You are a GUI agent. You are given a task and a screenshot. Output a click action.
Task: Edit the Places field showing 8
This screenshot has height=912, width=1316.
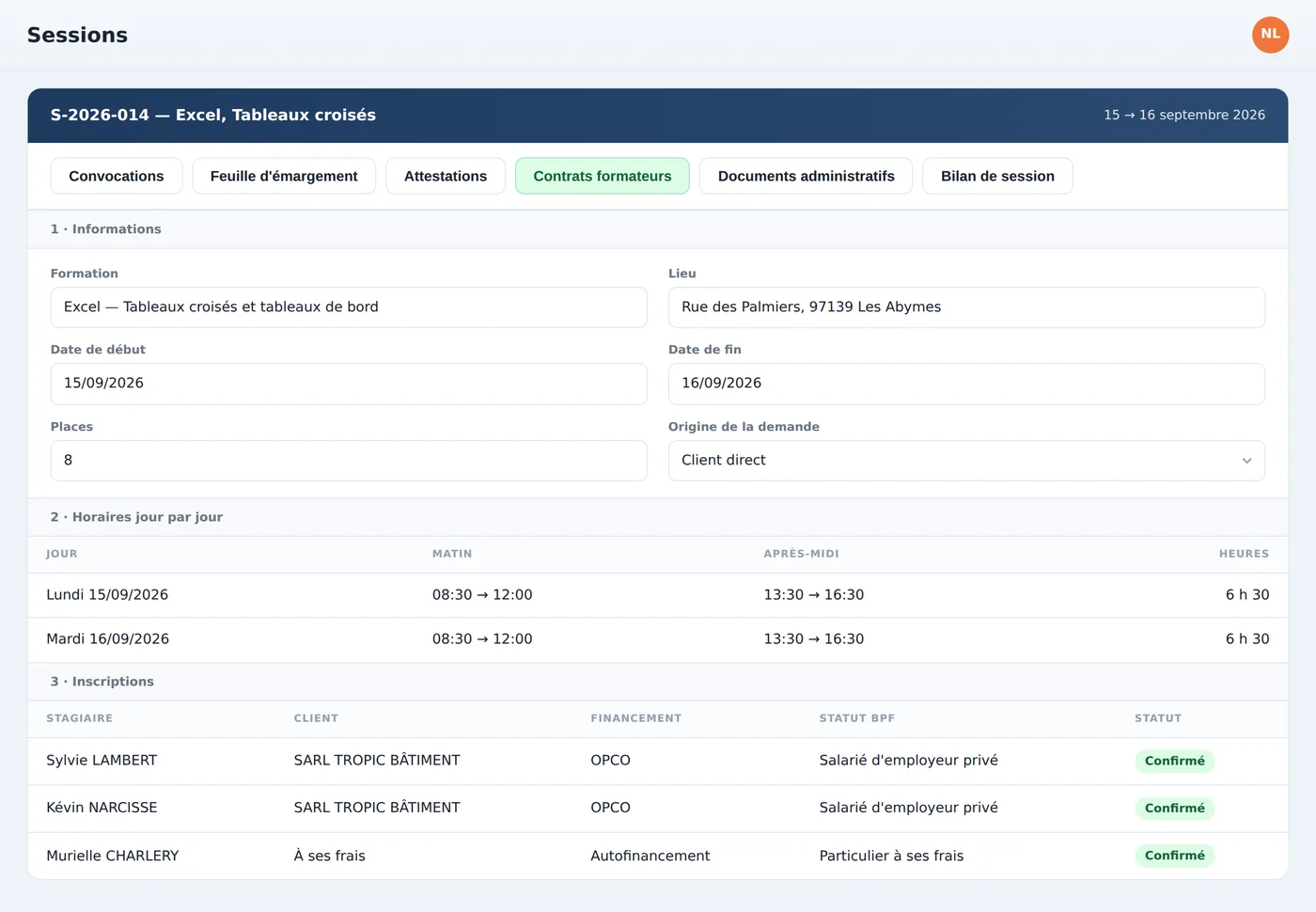point(349,461)
